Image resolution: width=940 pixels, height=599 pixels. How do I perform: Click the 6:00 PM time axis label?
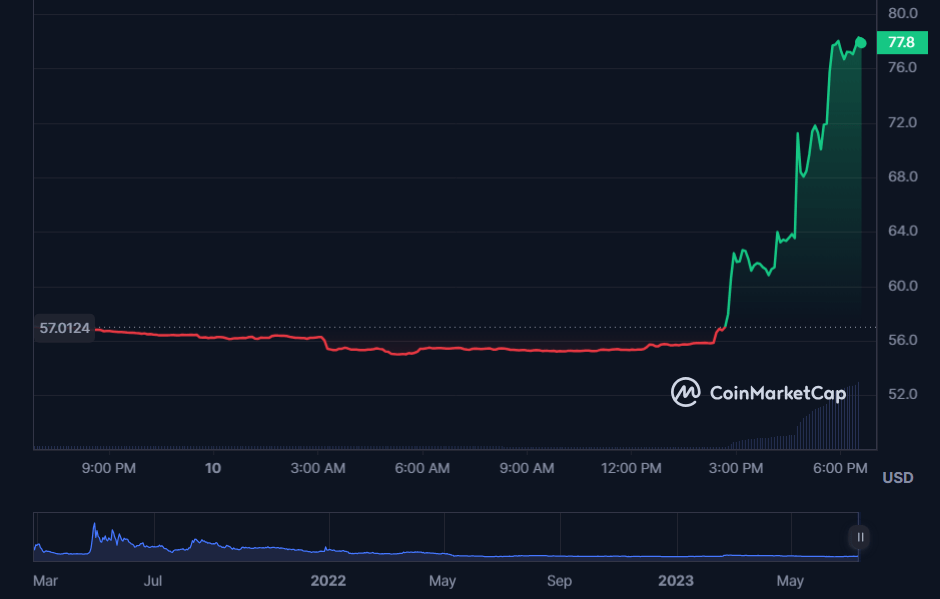point(840,468)
